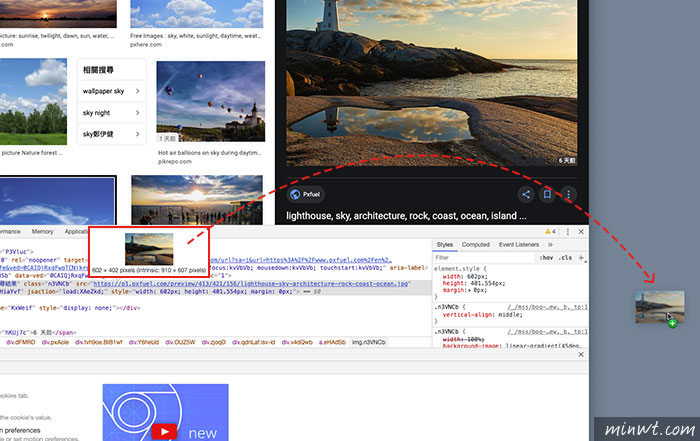Select the P3Vluc element line
Viewport: 700px width, 441px height.
click(x=18, y=252)
